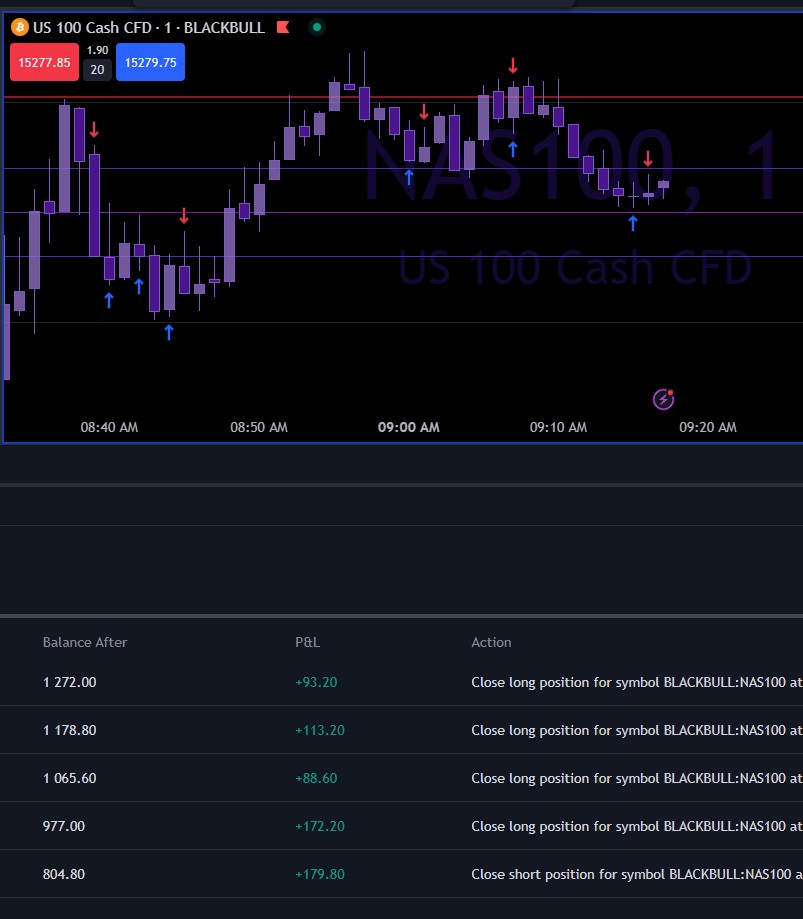Click the P&L value +179.80
Screen dimensions: 803x919
pyautogui.click(x=320, y=874)
